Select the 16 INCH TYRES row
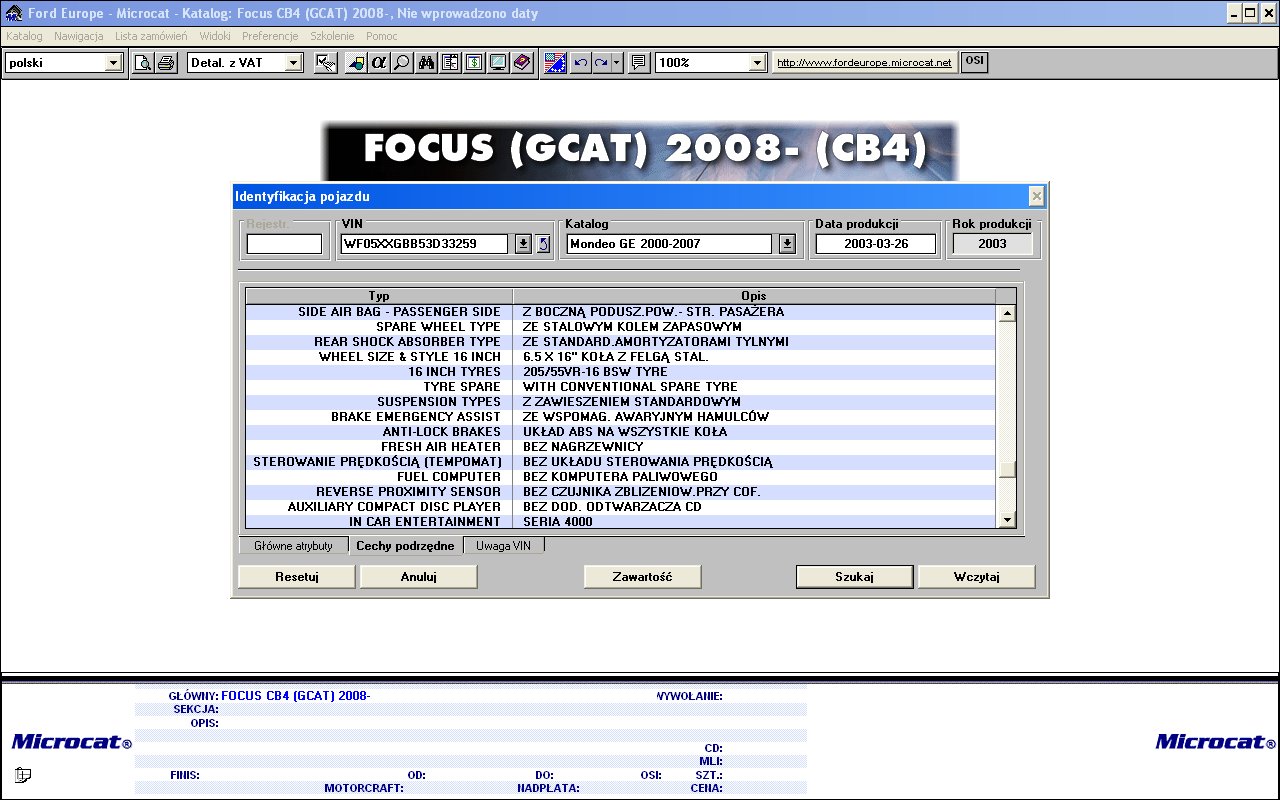Screen dimensions: 1280x800 pos(621,372)
